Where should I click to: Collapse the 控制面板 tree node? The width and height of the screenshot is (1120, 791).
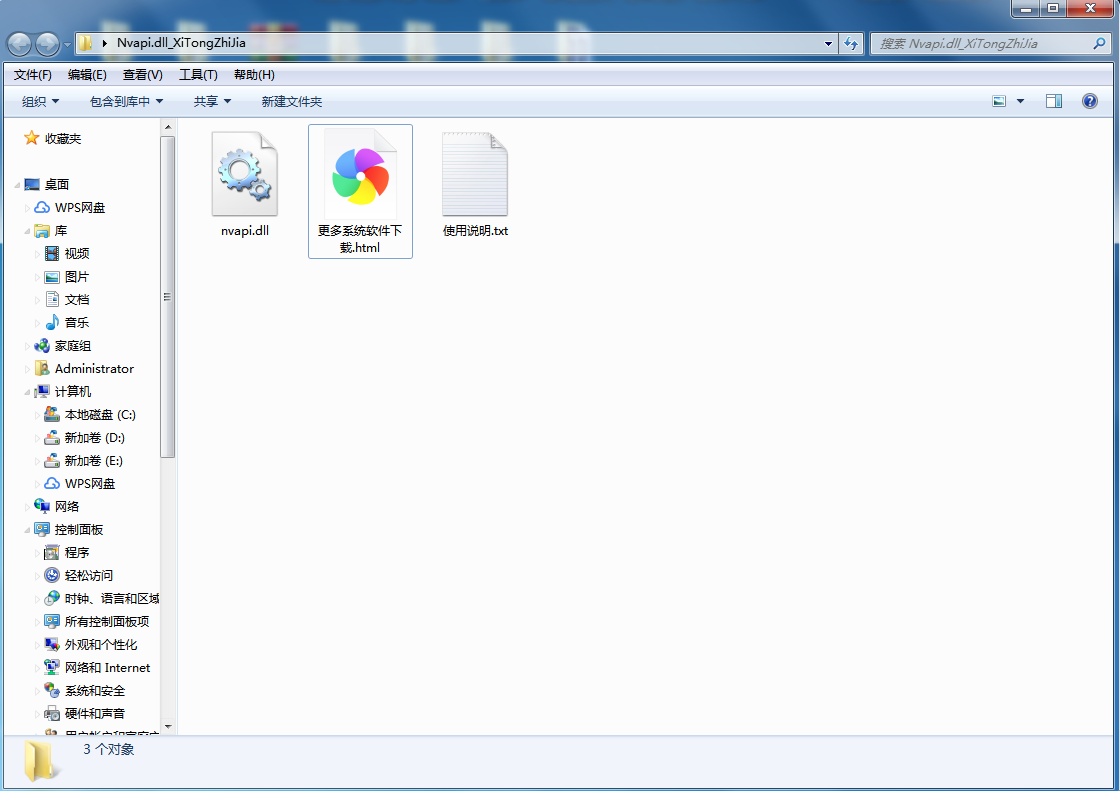(27, 529)
